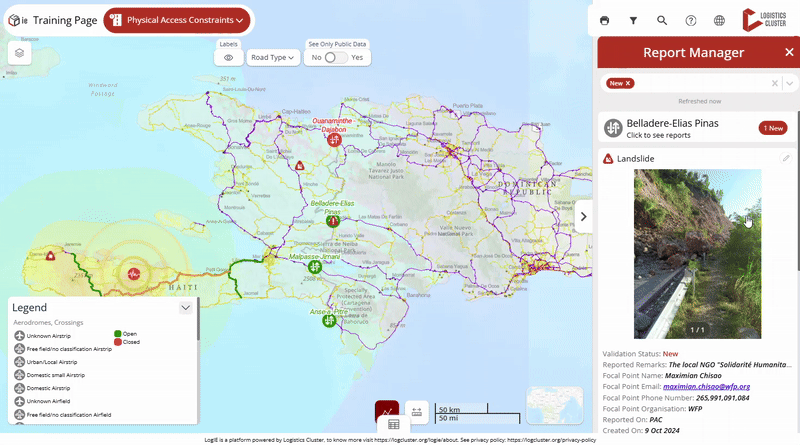800x445 pixels.
Task: Open the Physical Access Constraints dropdown
Action: (177, 20)
